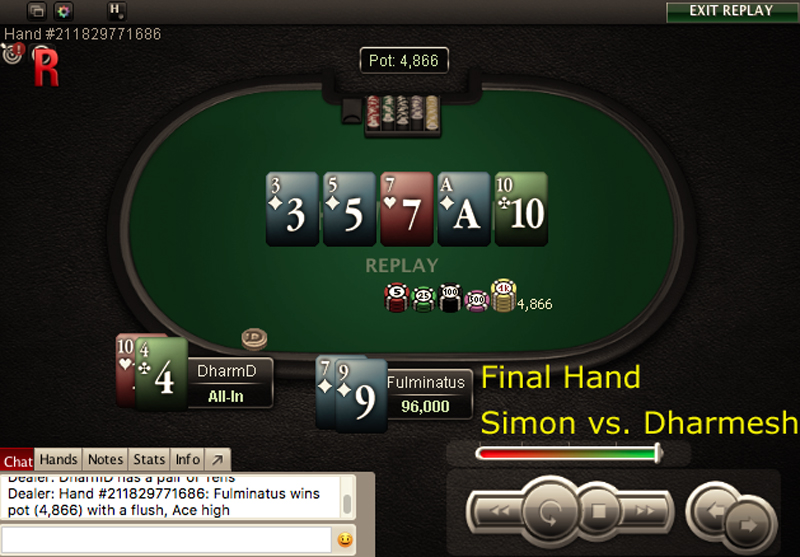800x557 pixels.
Task: Fast forward the replay
Action: click(x=645, y=511)
